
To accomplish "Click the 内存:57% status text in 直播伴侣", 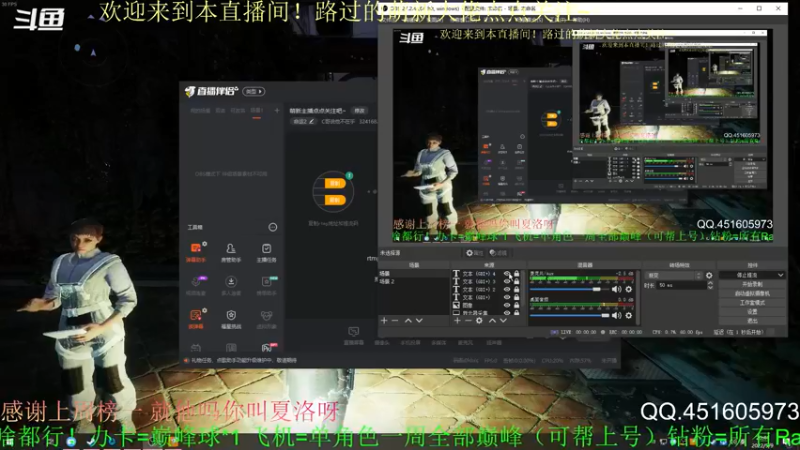I will 580,361.
